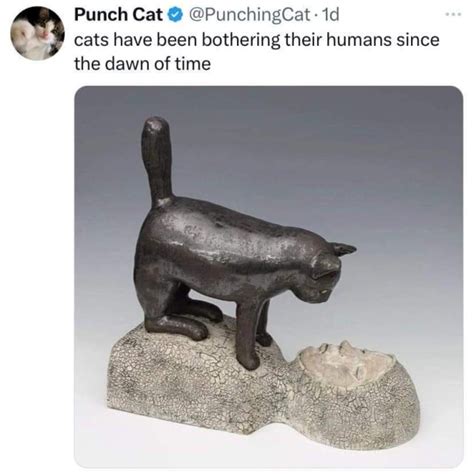Viewport: 474px width, 474px height.
Task: Open the @PunchingCat handle link
Action: point(249,15)
